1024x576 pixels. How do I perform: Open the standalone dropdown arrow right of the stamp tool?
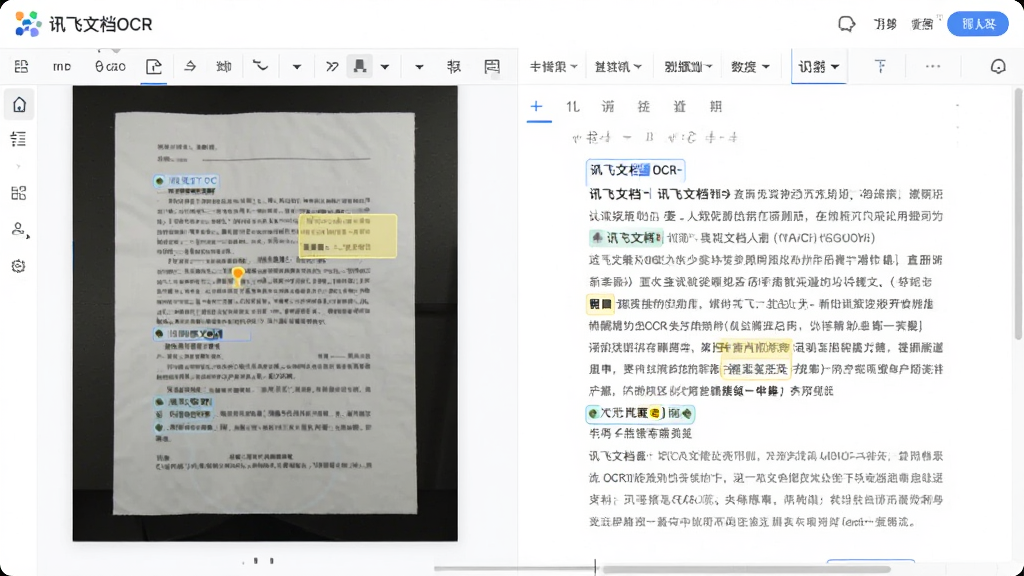(419, 67)
